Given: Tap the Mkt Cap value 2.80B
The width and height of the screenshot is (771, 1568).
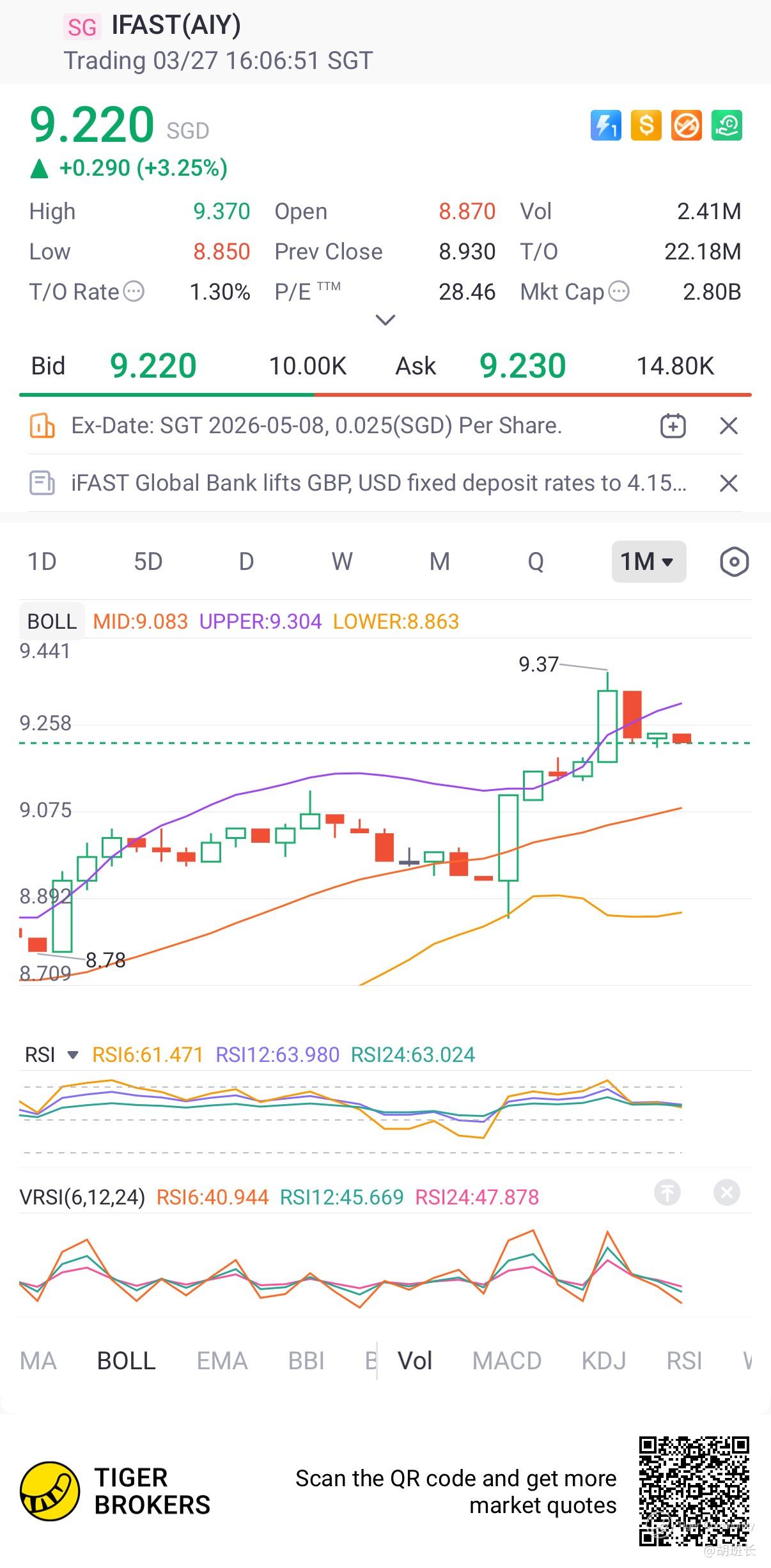Looking at the screenshot, I should coord(712,292).
